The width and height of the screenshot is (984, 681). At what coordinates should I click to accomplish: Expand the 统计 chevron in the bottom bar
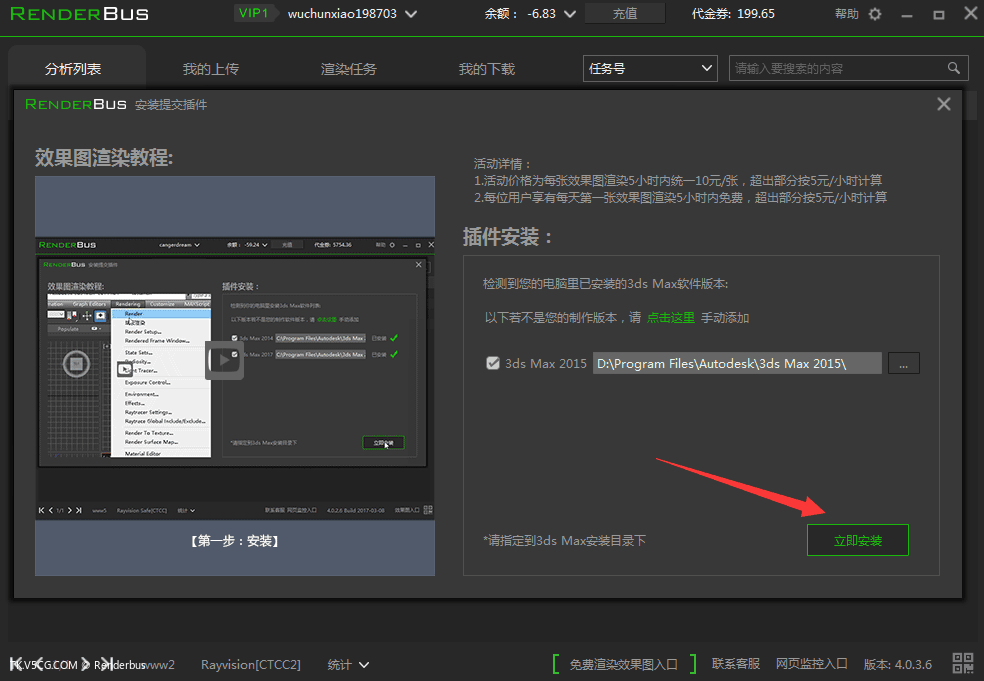click(x=365, y=663)
